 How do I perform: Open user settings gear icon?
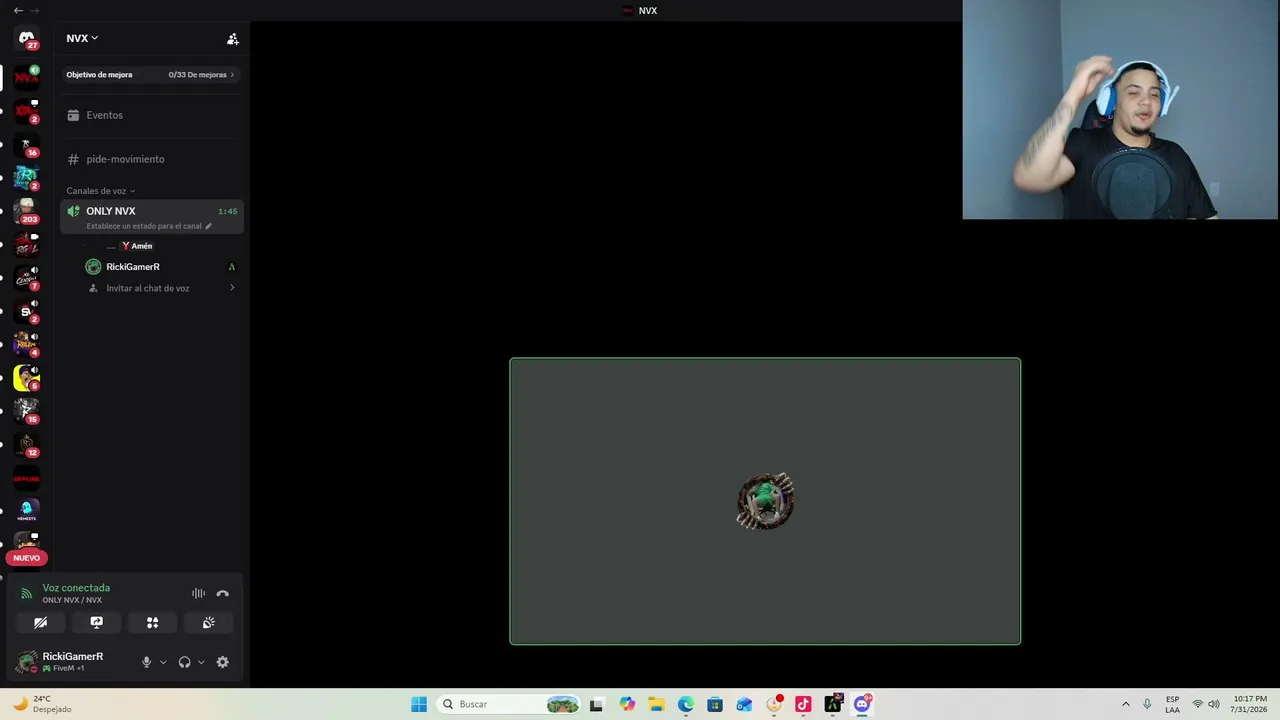click(x=223, y=662)
